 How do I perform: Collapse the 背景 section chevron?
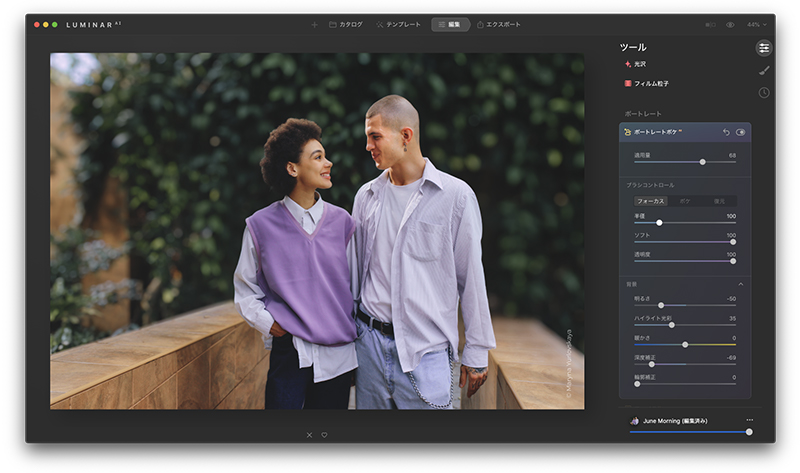740,284
